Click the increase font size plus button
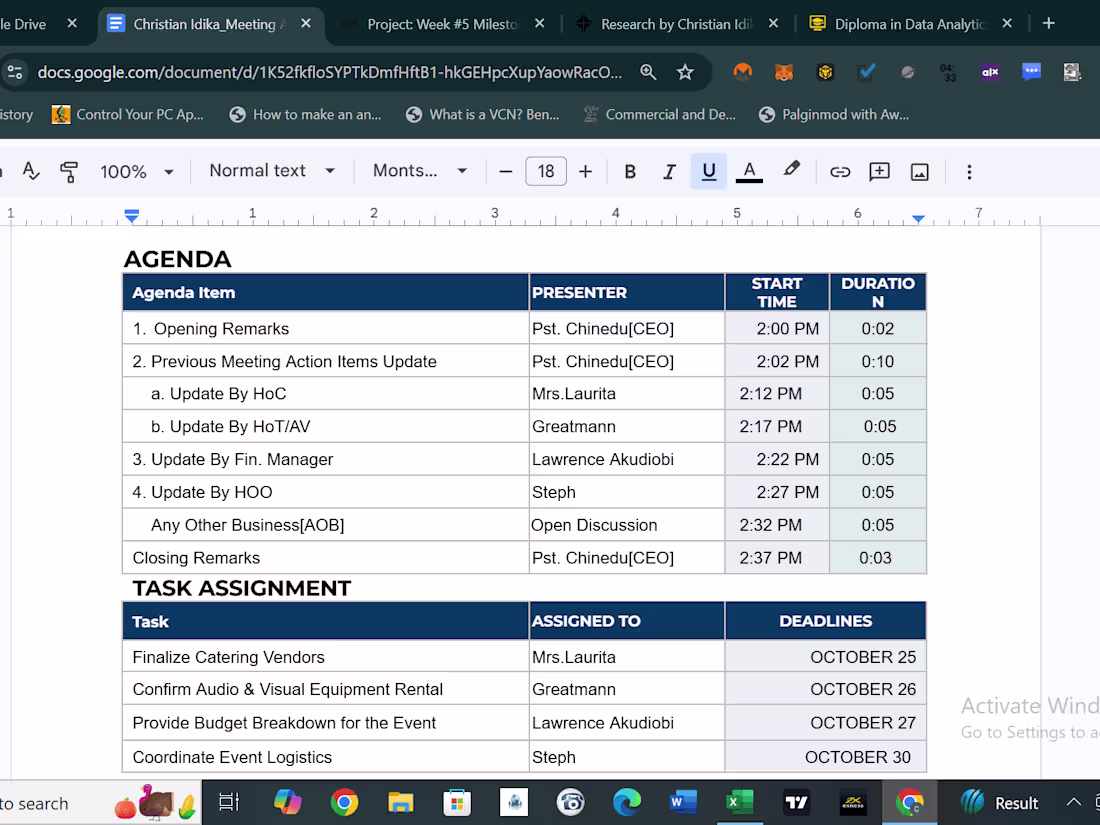Screen dimensions: 1100x825 click(x=586, y=172)
